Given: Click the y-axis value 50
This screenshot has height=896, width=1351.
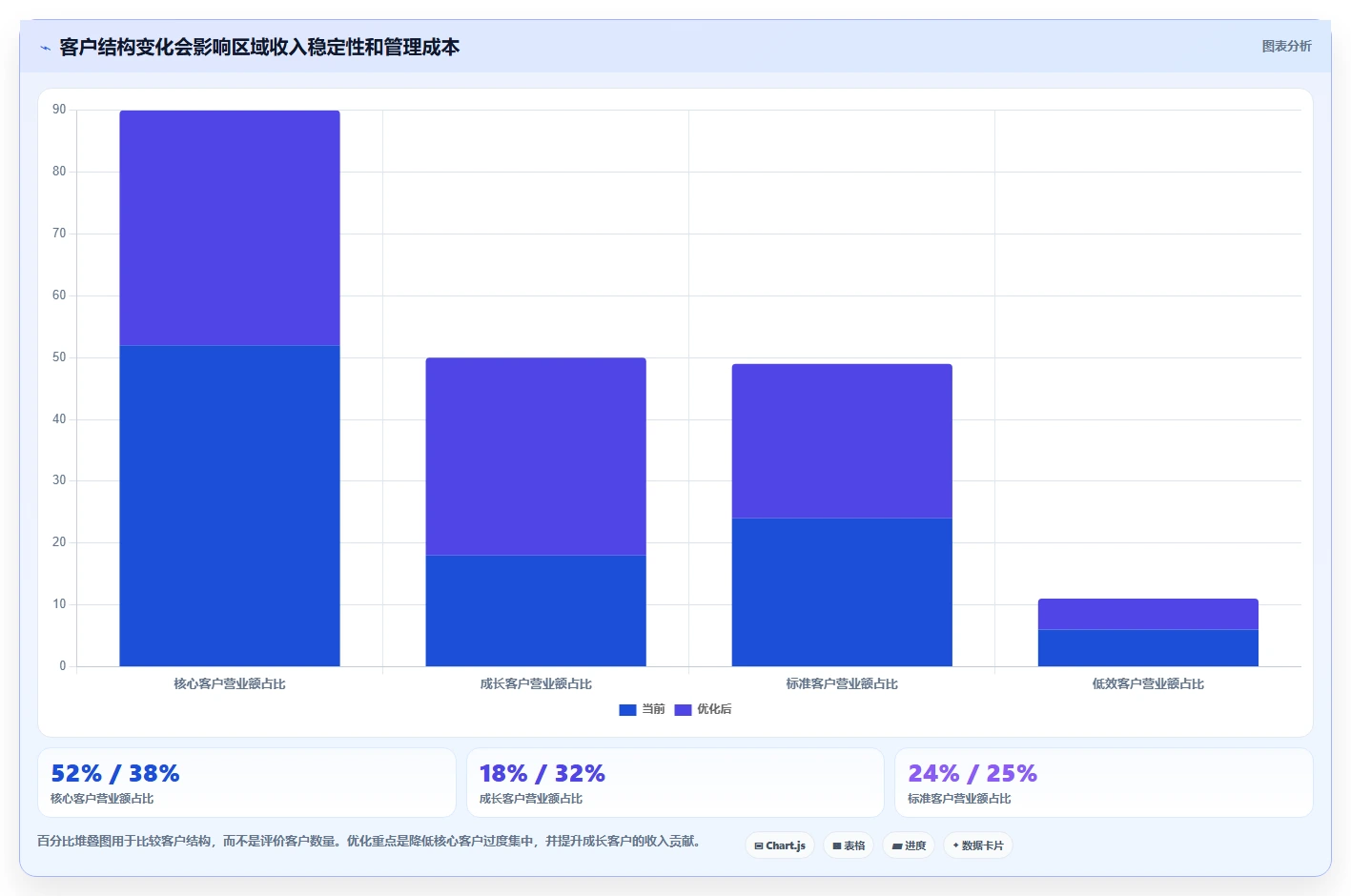Looking at the screenshot, I should point(59,357).
